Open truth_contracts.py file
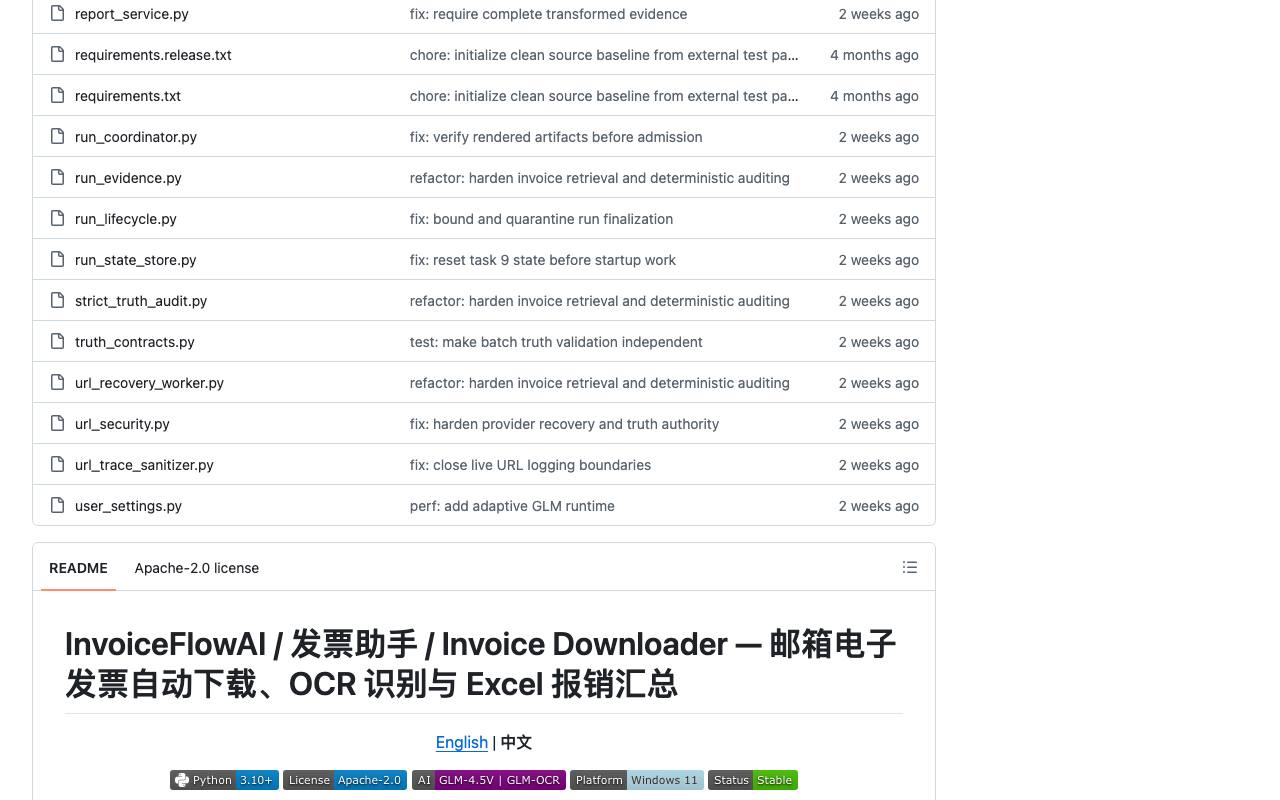This screenshot has height=800, width=1280. (x=135, y=342)
